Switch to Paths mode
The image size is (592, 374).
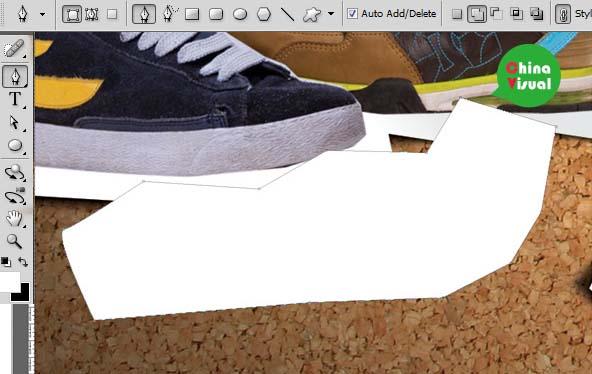[x=92, y=14]
